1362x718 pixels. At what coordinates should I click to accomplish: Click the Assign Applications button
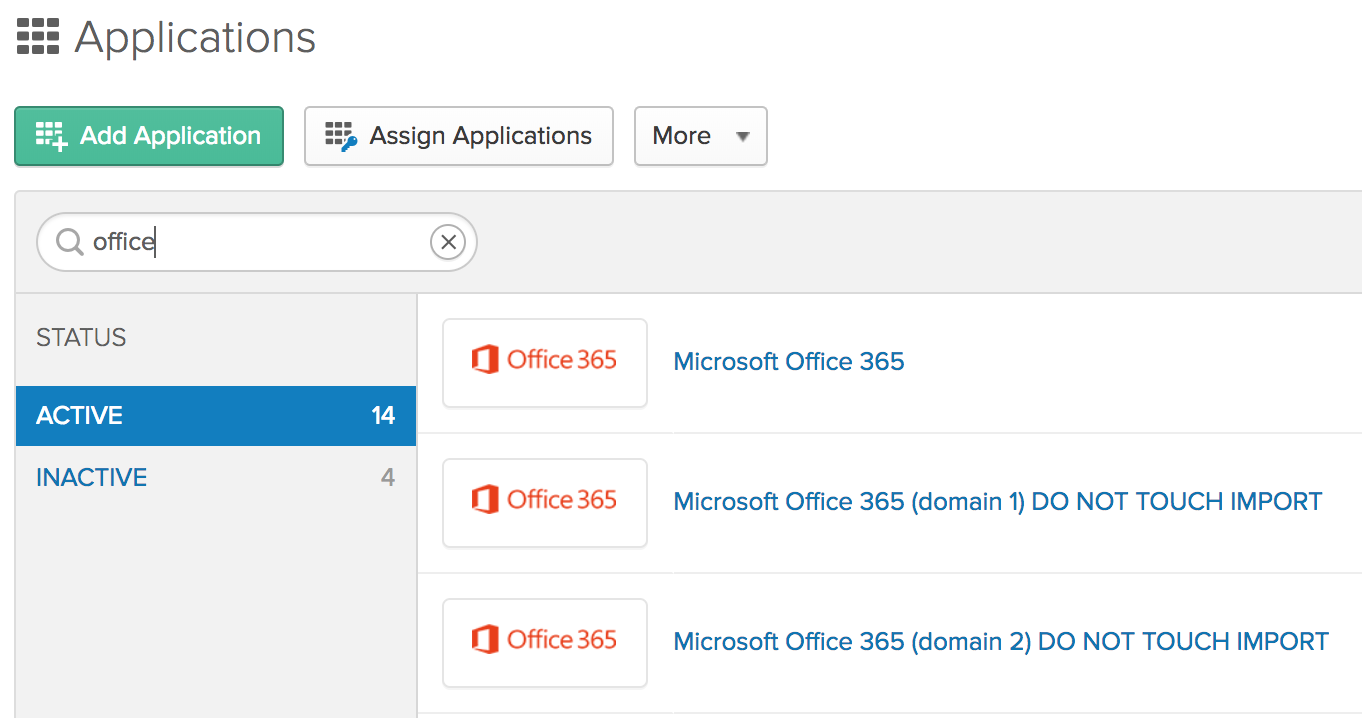click(x=459, y=136)
